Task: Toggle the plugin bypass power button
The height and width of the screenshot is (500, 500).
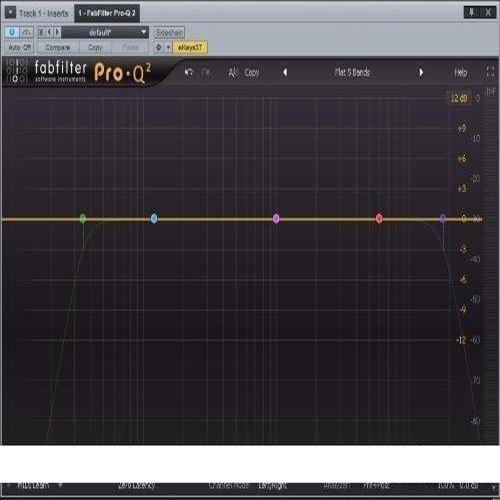Action: coord(12,32)
